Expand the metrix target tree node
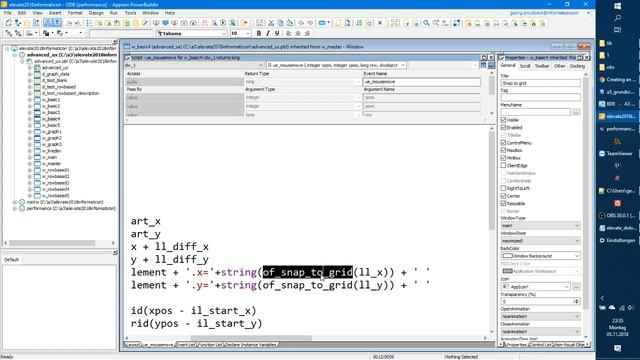640x360 pixels. pyautogui.click(x=15, y=202)
